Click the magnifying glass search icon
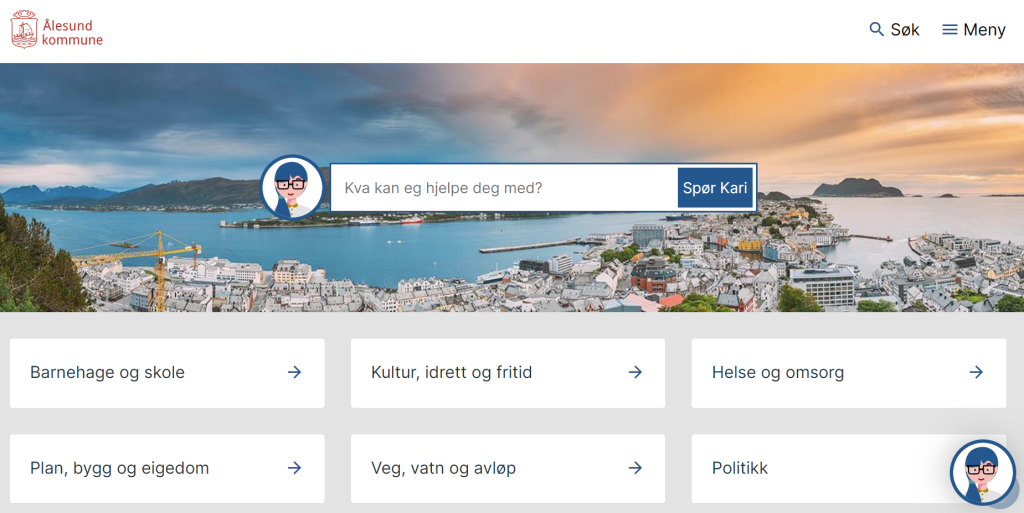The image size is (1024, 513). pyautogui.click(x=877, y=29)
